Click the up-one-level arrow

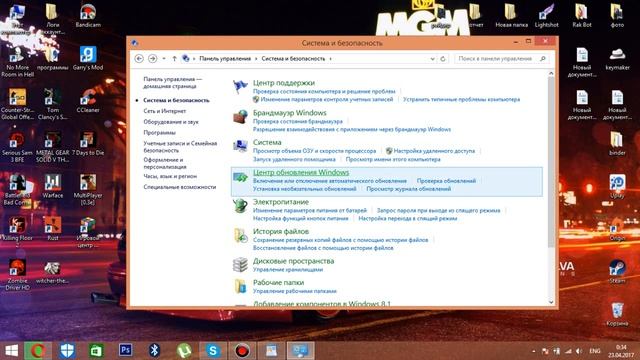tap(174, 59)
